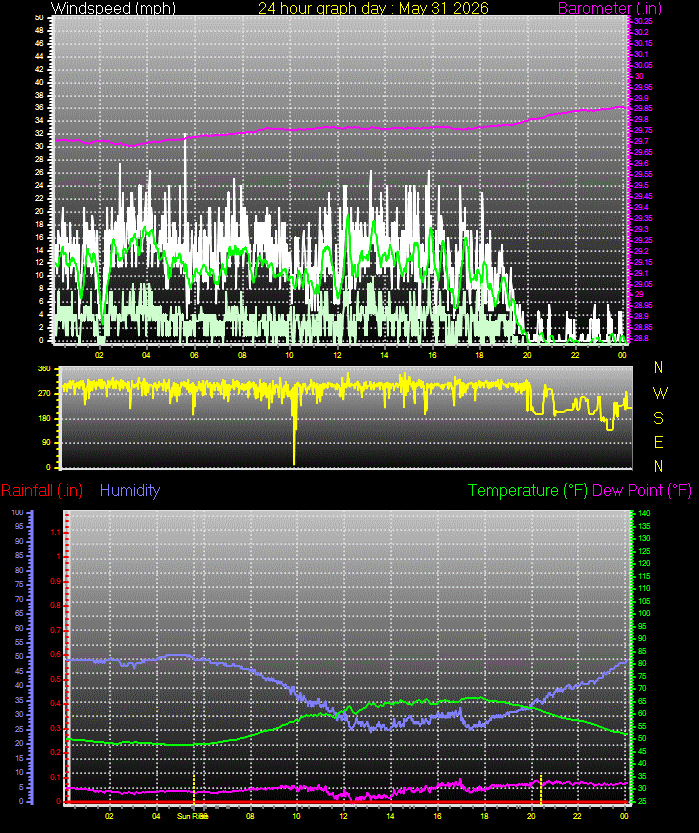This screenshot has height=833, width=699.
Task: Click "48" on the windspeed axis
Action: coord(39,31)
